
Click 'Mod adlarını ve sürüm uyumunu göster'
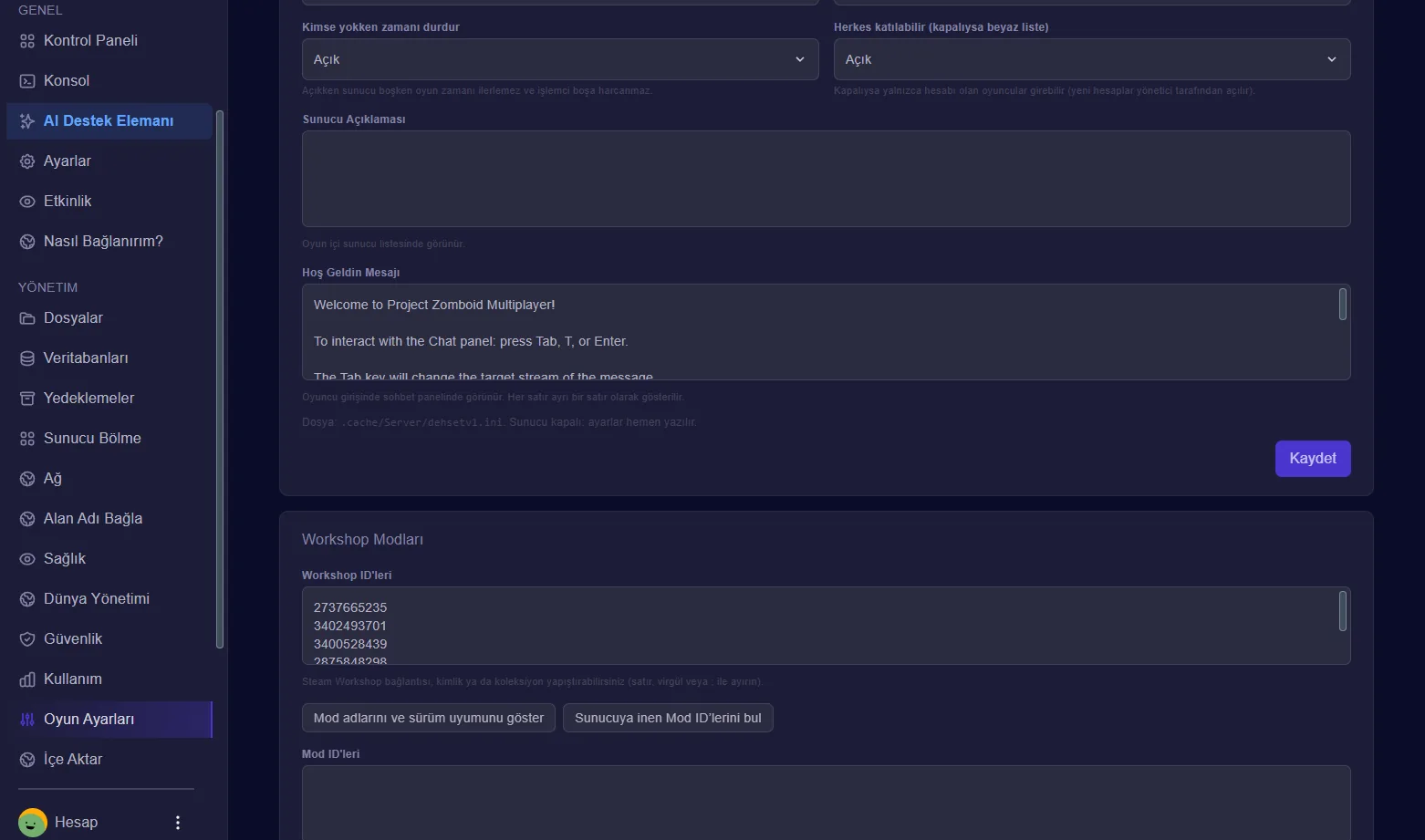pos(429,718)
